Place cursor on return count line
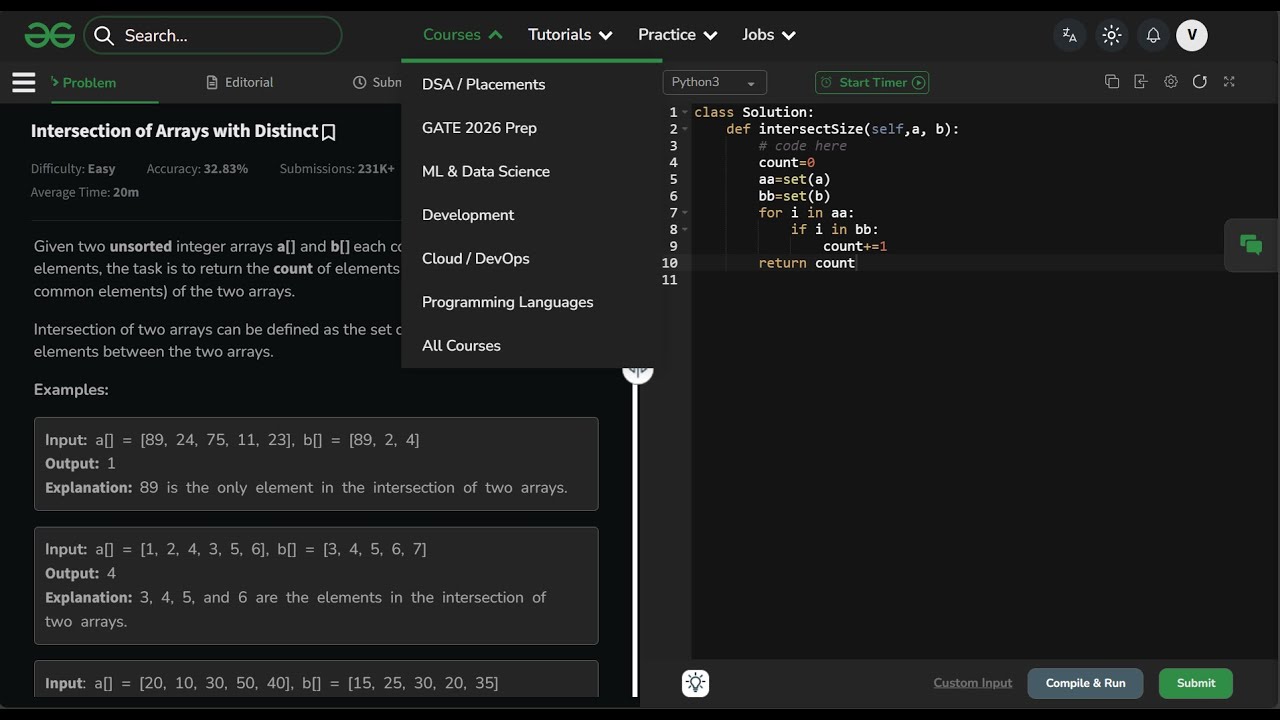The image size is (1280, 720). (x=806, y=263)
